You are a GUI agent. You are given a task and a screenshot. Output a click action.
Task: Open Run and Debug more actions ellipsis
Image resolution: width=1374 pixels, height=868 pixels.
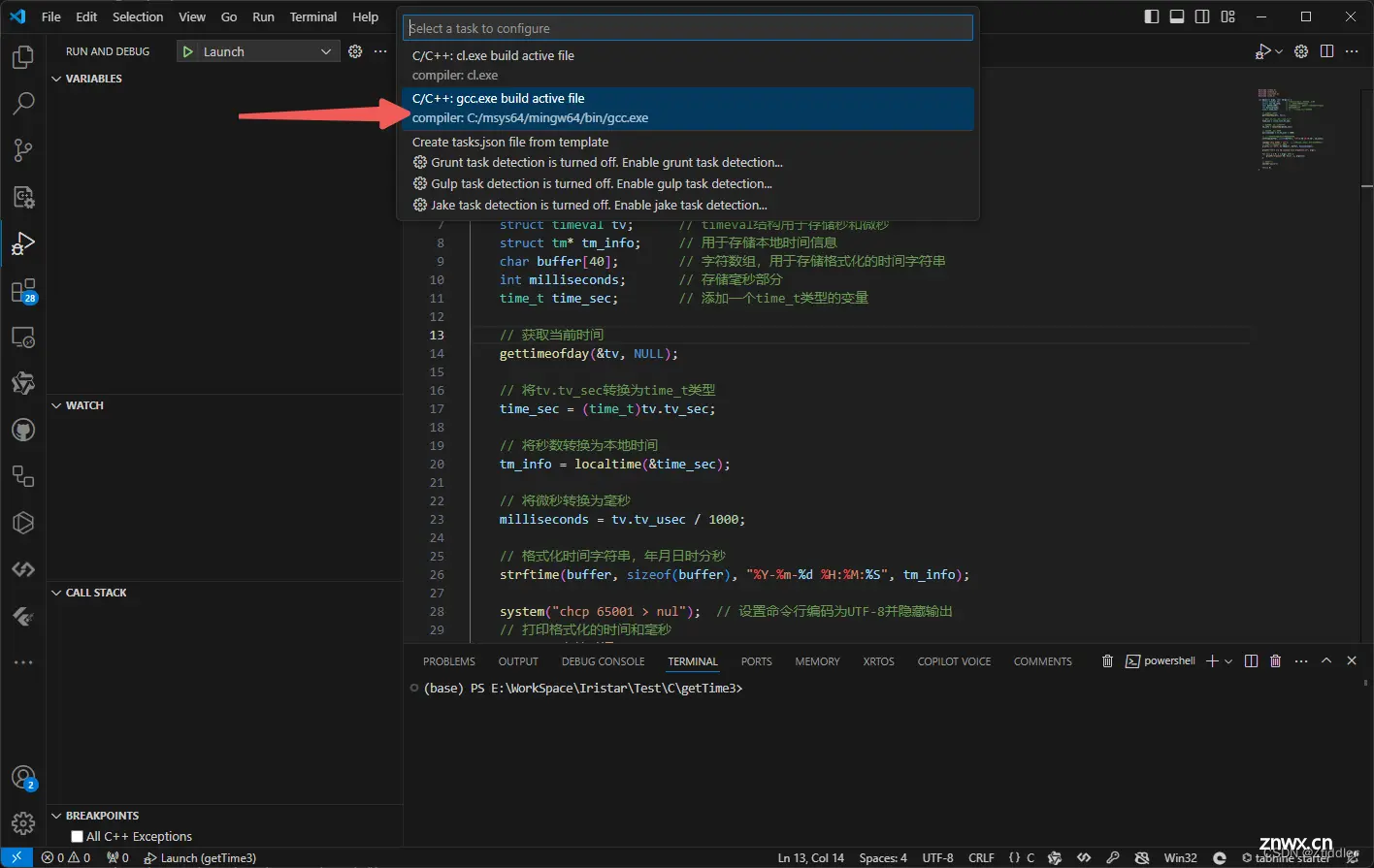(380, 51)
